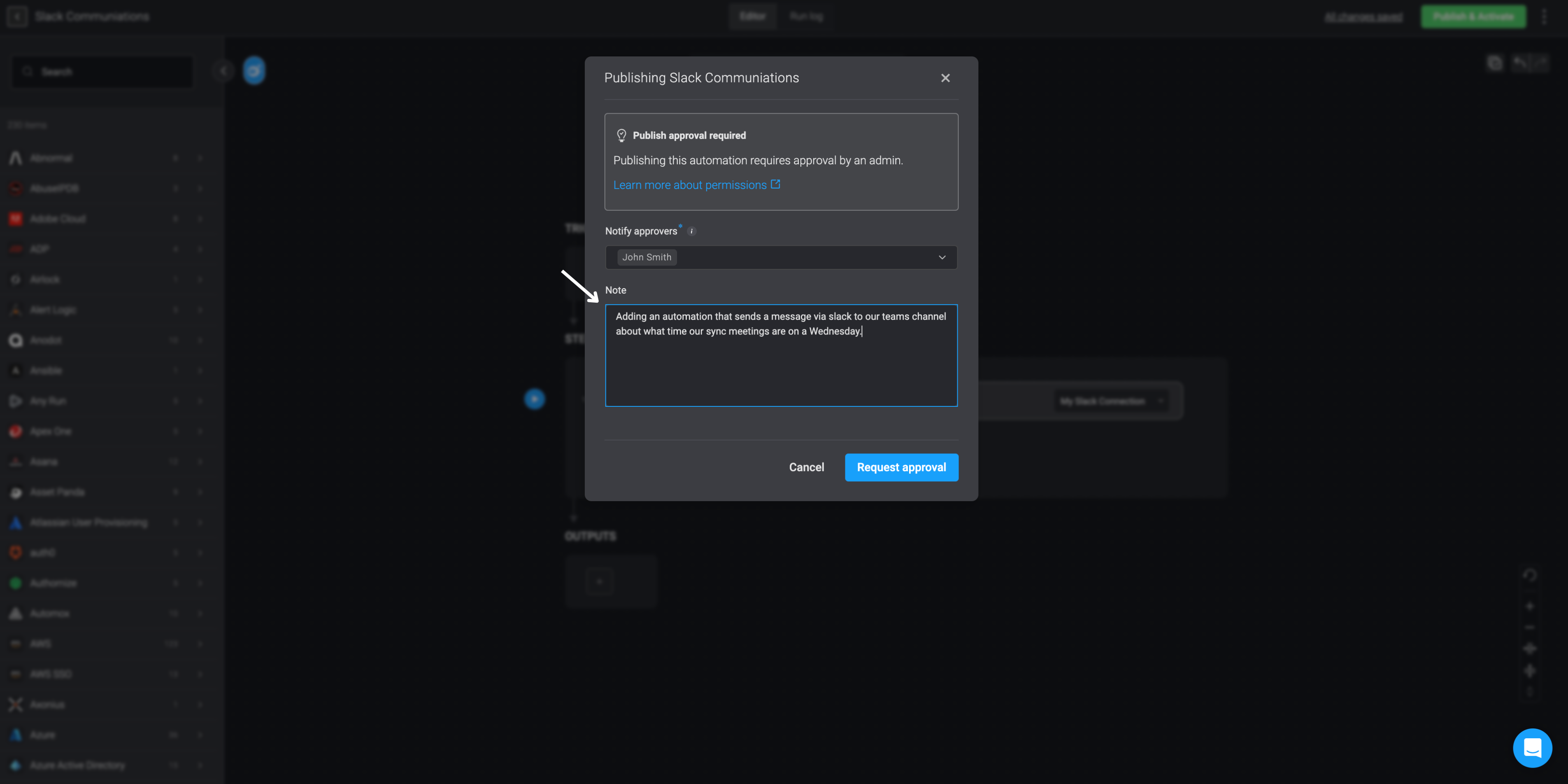Expand the AWS row chevron
The height and width of the screenshot is (784, 1568).
200,644
